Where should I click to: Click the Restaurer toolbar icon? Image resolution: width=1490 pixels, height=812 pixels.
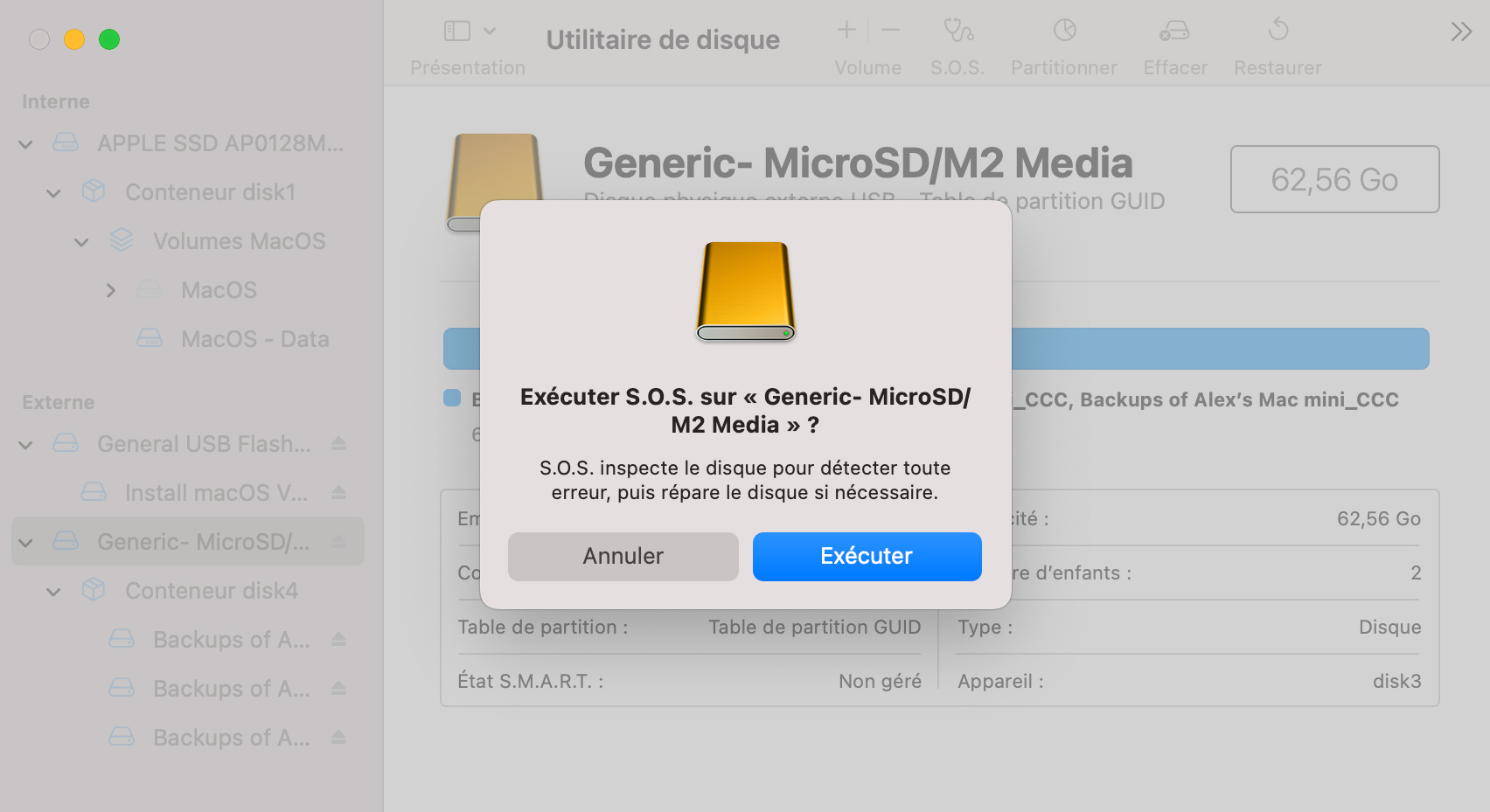[1278, 31]
